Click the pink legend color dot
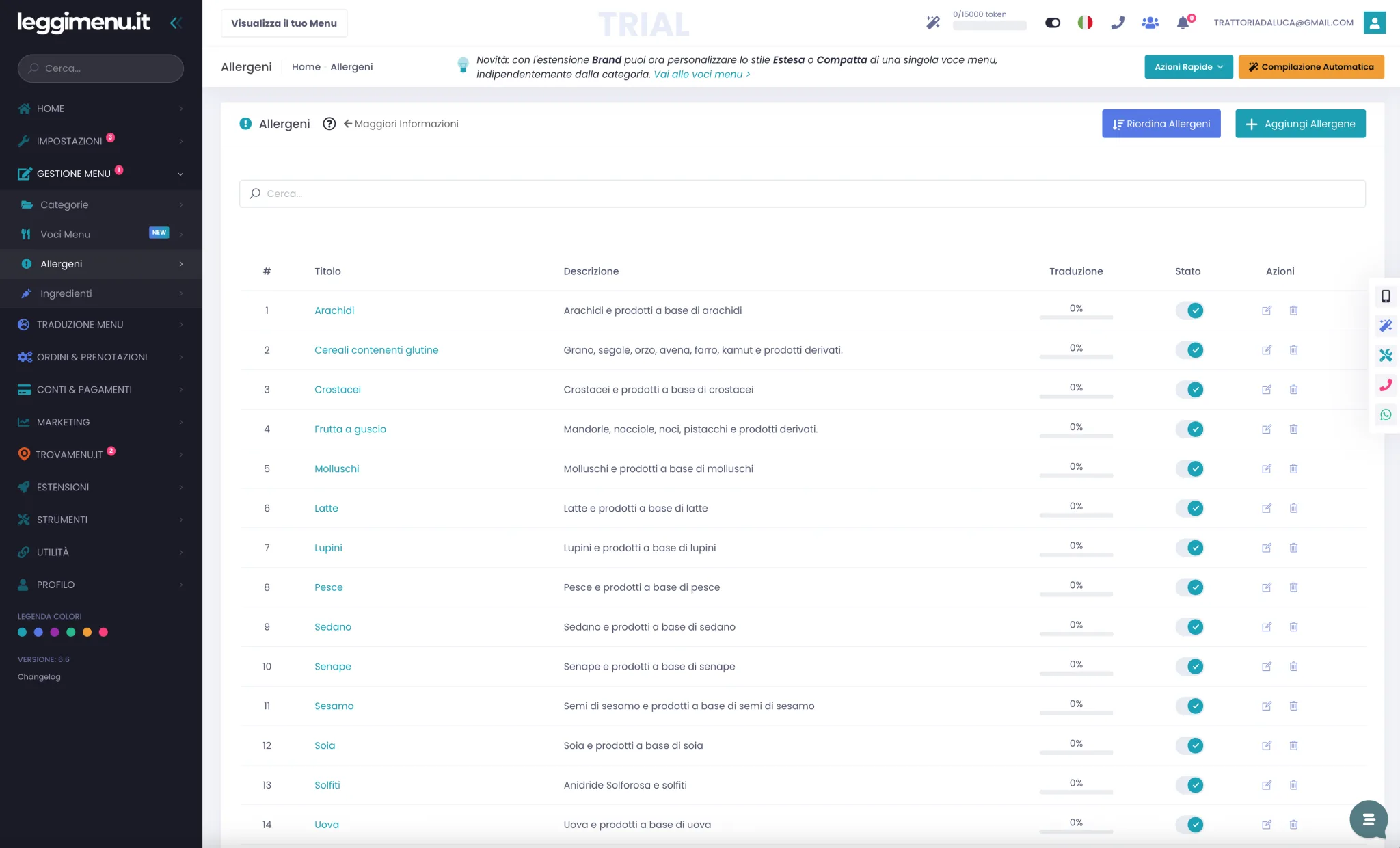 (103, 633)
